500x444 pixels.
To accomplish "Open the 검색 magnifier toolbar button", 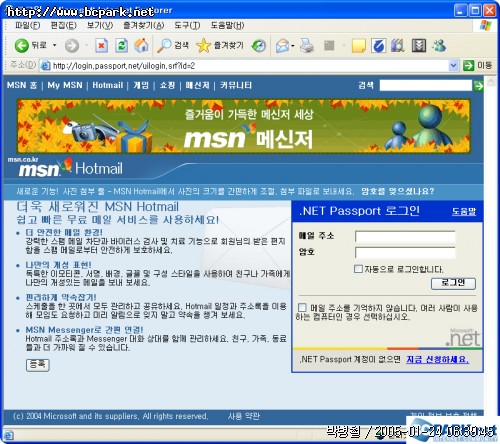I will [172, 46].
